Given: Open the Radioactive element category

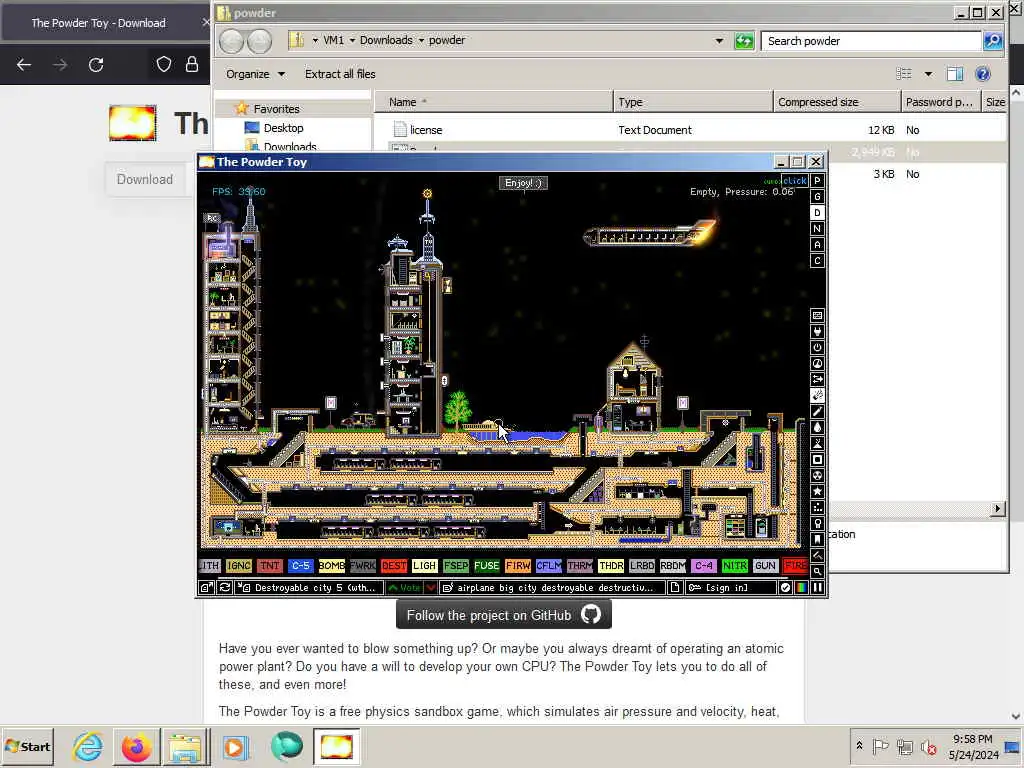Looking at the screenshot, I should pos(817,475).
